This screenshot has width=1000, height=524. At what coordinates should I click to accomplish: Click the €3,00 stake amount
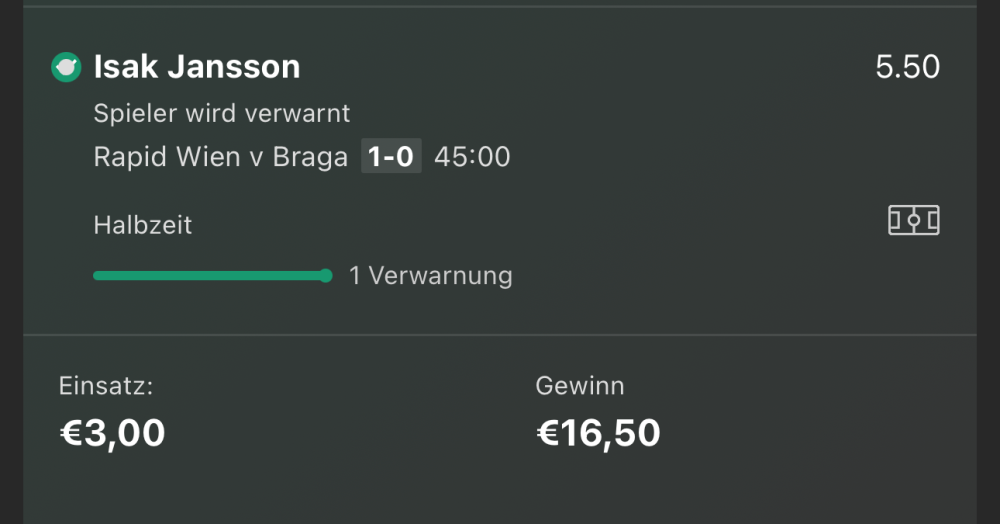pyautogui.click(x=112, y=433)
